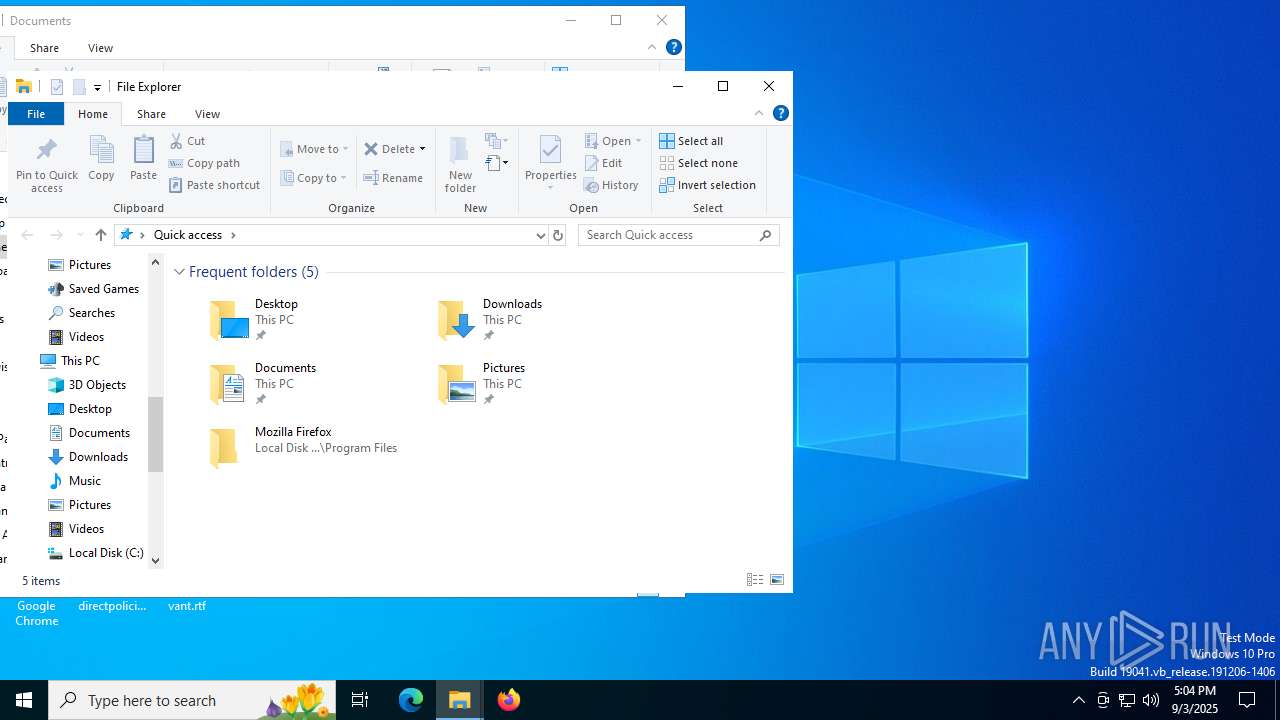Click Select all in ribbon
Viewport: 1280px width, 720px height.
(691, 141)
